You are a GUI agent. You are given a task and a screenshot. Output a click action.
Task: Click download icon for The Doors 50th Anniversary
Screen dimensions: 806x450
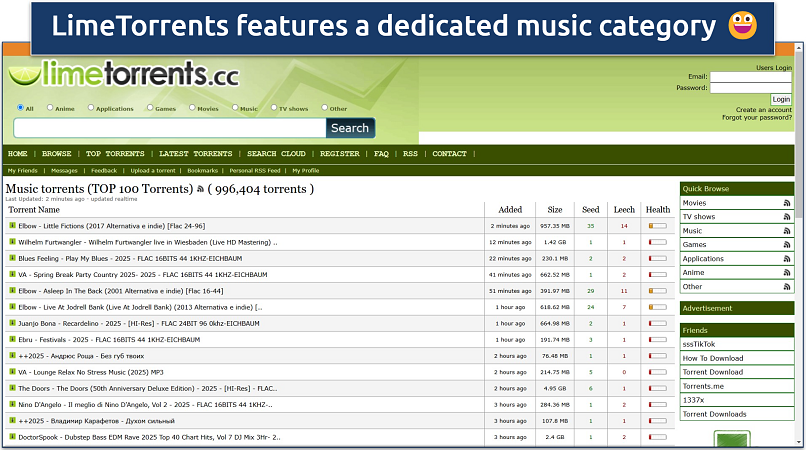(x=12, y=388)
